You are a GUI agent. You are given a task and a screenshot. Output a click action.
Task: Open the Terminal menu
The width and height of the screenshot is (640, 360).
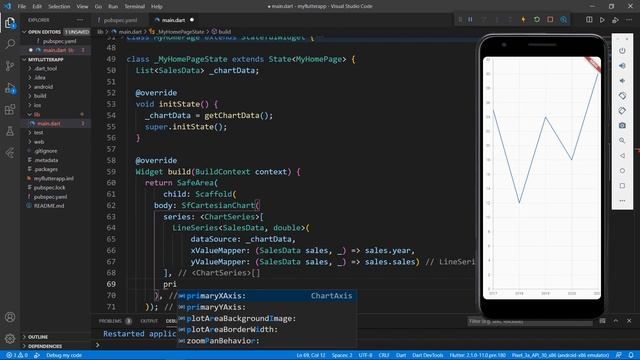point(135,6)
